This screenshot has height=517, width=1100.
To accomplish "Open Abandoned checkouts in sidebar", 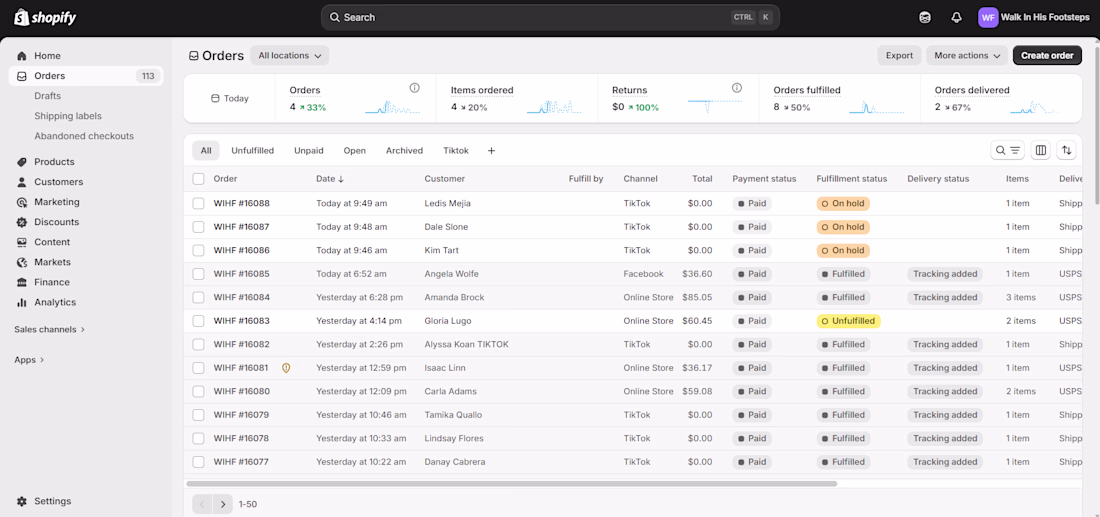I will coord(84,136).
